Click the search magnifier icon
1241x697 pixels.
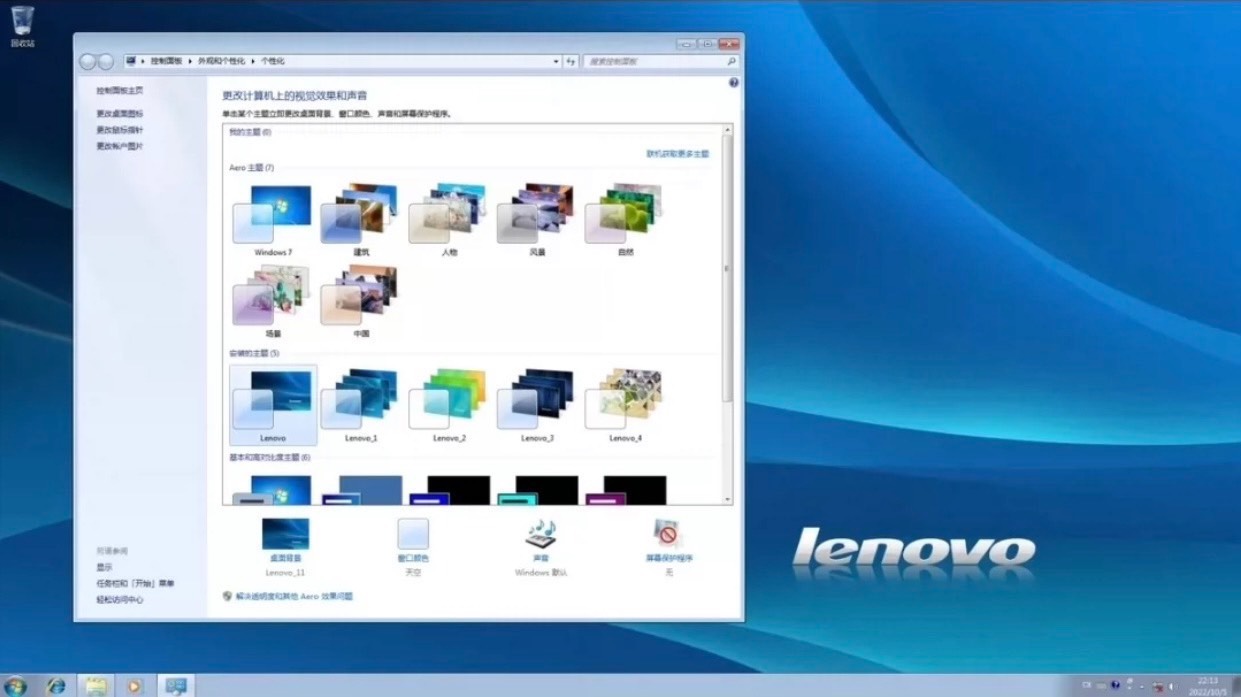[731, 61]
